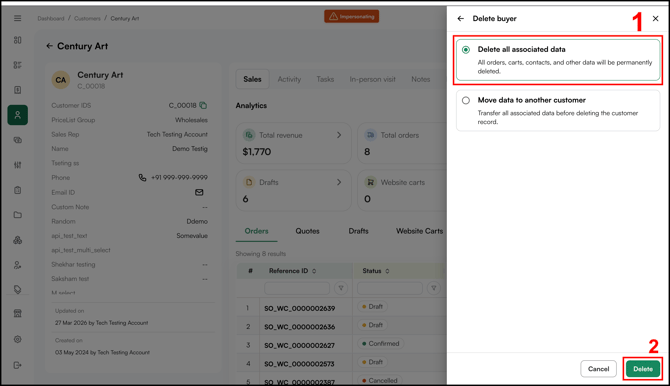670x386 pixels.
Task: Click the Impersonating warning badge
Action: pos(351,16)
